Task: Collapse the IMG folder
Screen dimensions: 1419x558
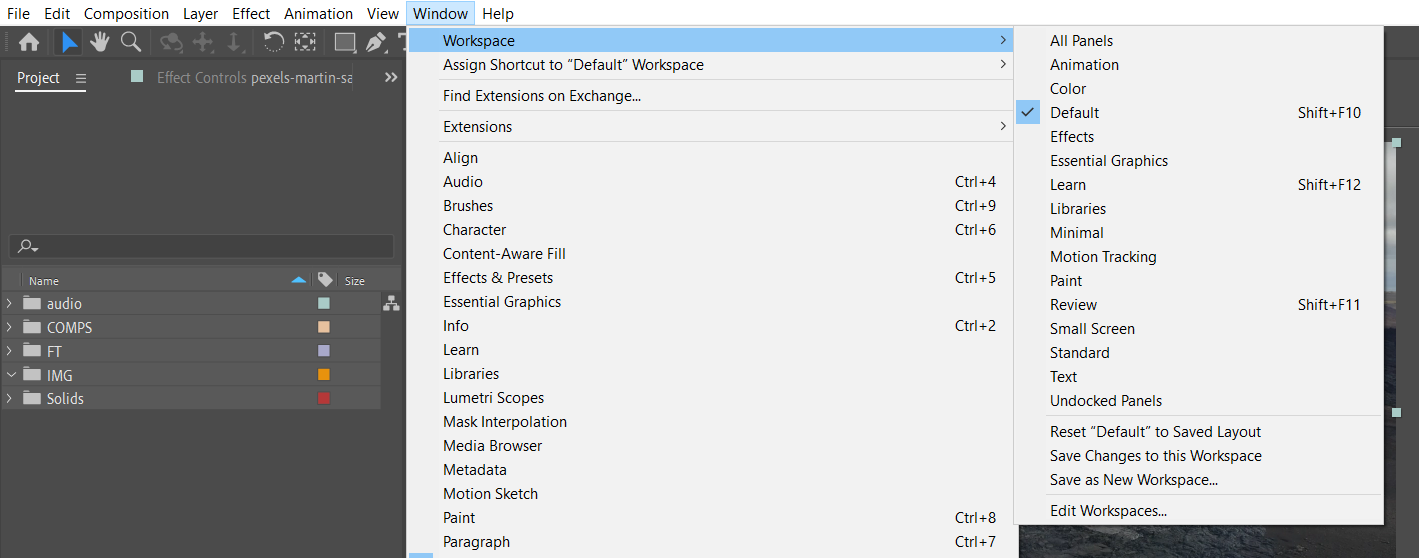Action: coord(10,376)
